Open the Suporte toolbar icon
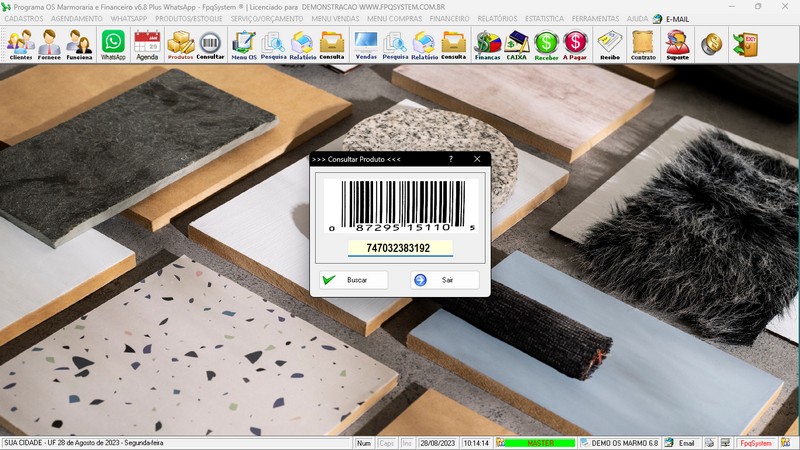The width and height of the screenshot is (800, 450). (x=677, y=45)
